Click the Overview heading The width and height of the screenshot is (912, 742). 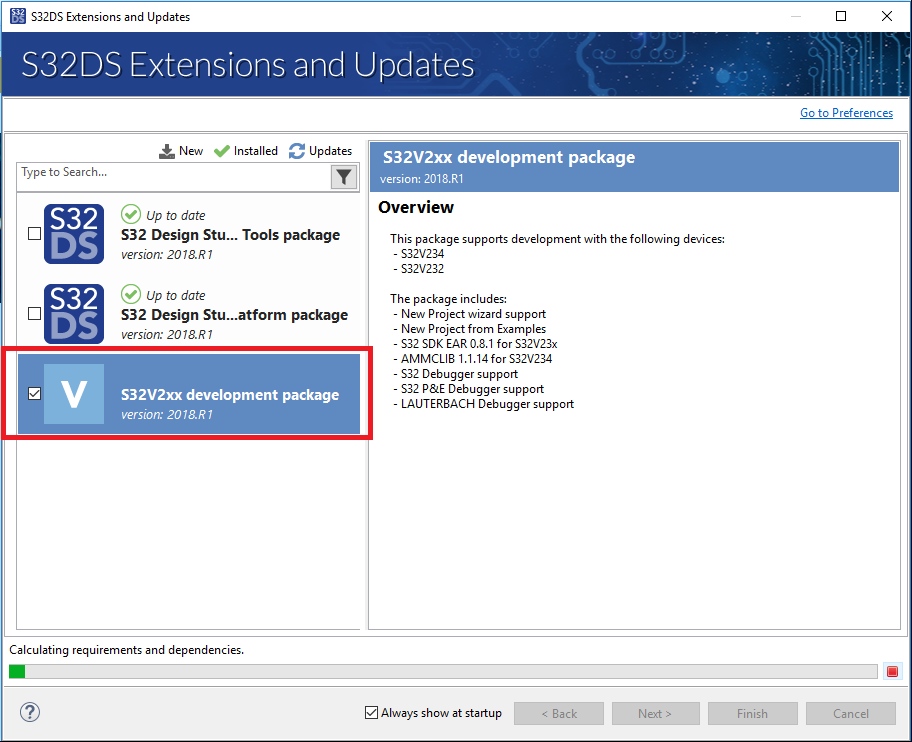pos(416,208)
